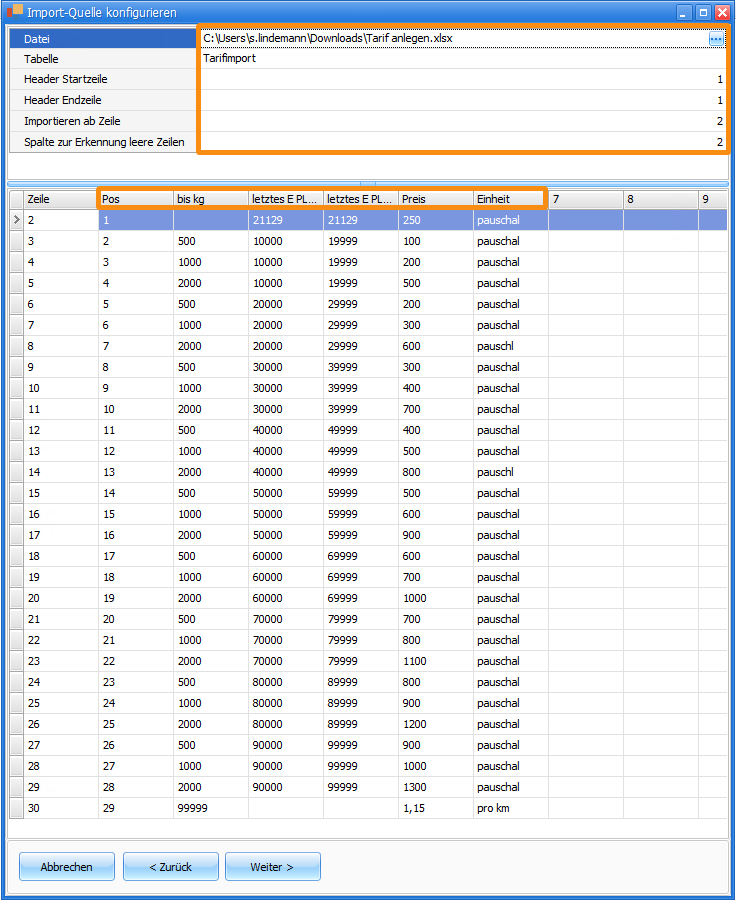
Task: Choose the Einheit column header
Action: (x=508, y=199)
